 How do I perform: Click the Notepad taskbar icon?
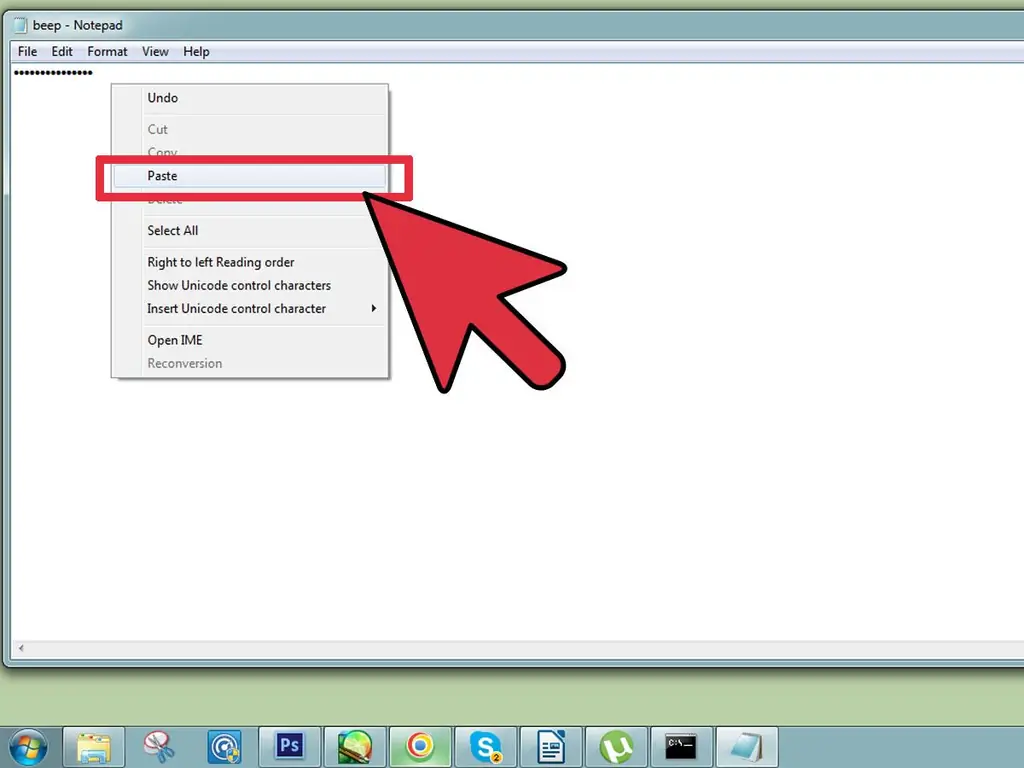pos(746,746)
